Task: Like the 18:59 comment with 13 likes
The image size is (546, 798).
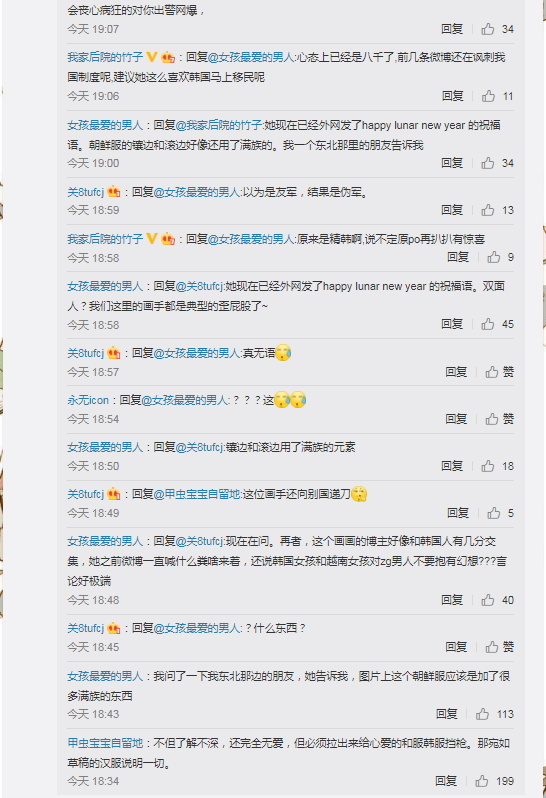Action: coord(487,210)
